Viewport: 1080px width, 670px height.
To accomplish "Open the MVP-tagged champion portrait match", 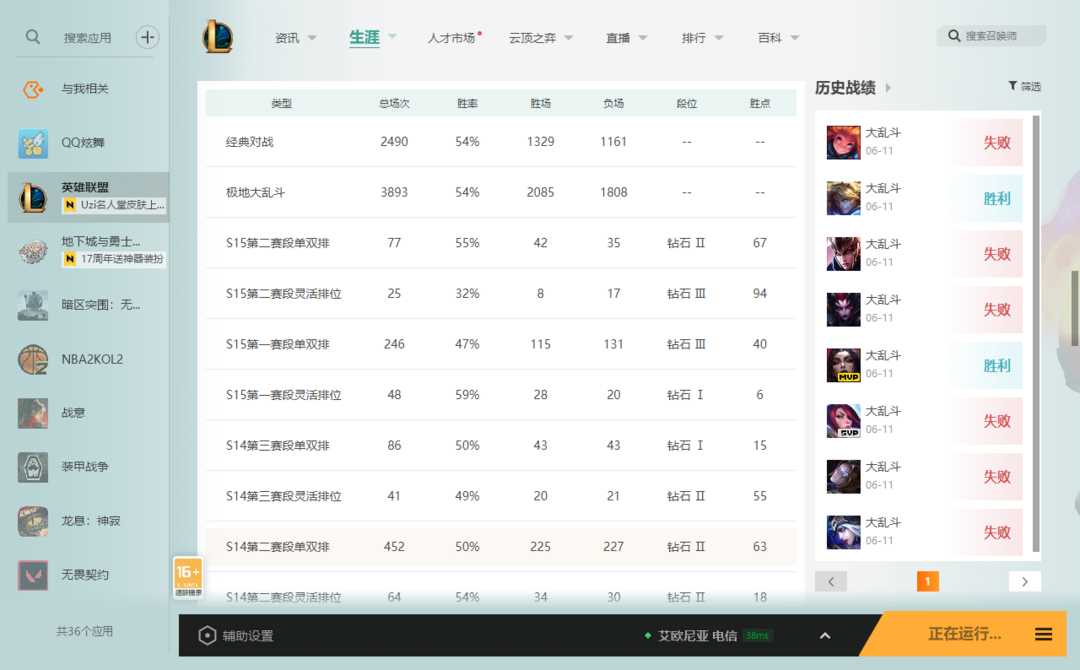I will pos(843,365).
